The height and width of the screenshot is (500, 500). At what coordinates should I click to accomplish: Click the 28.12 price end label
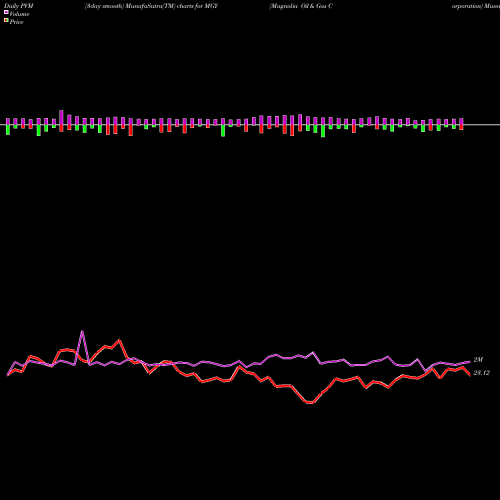pos(481,373)
